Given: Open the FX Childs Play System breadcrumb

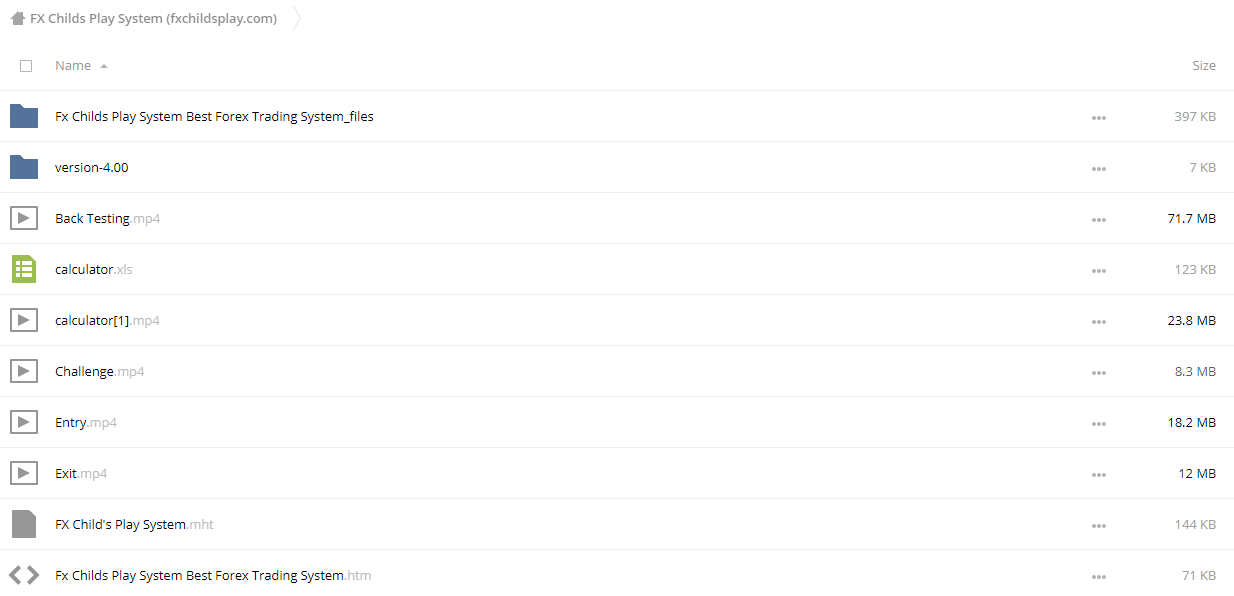Looking at the screenshot, I should (154, 18).
